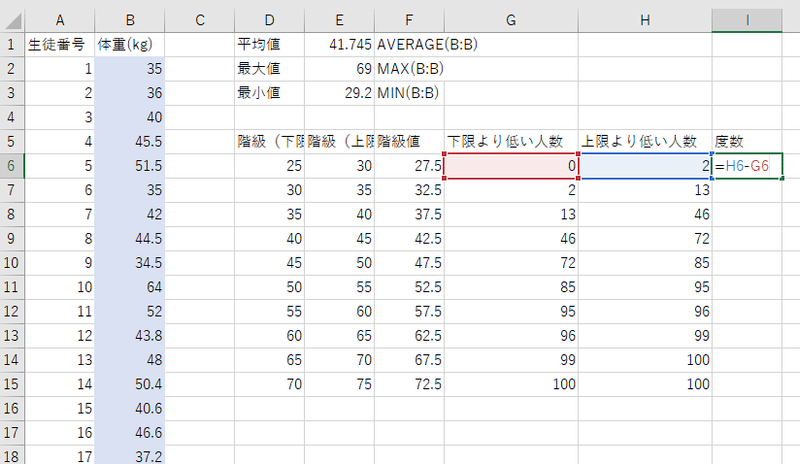This screenshot has width=800, height=464.
Task: Click class value 52.5 cell
Action: coord(409,287)
